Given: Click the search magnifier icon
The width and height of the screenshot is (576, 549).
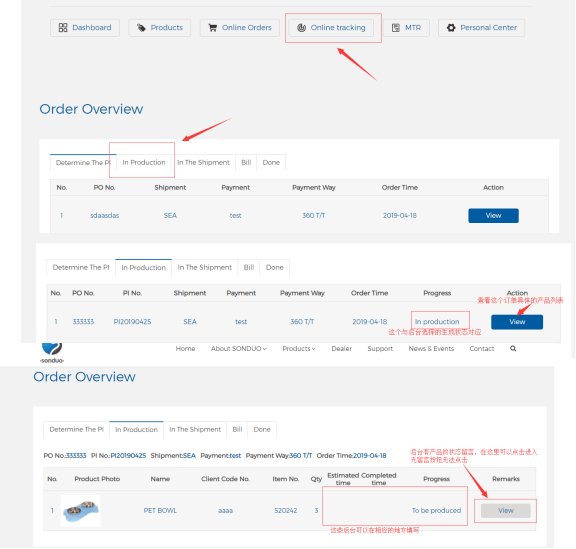Looking at the screenshot, I should click(x=513, y=348).
